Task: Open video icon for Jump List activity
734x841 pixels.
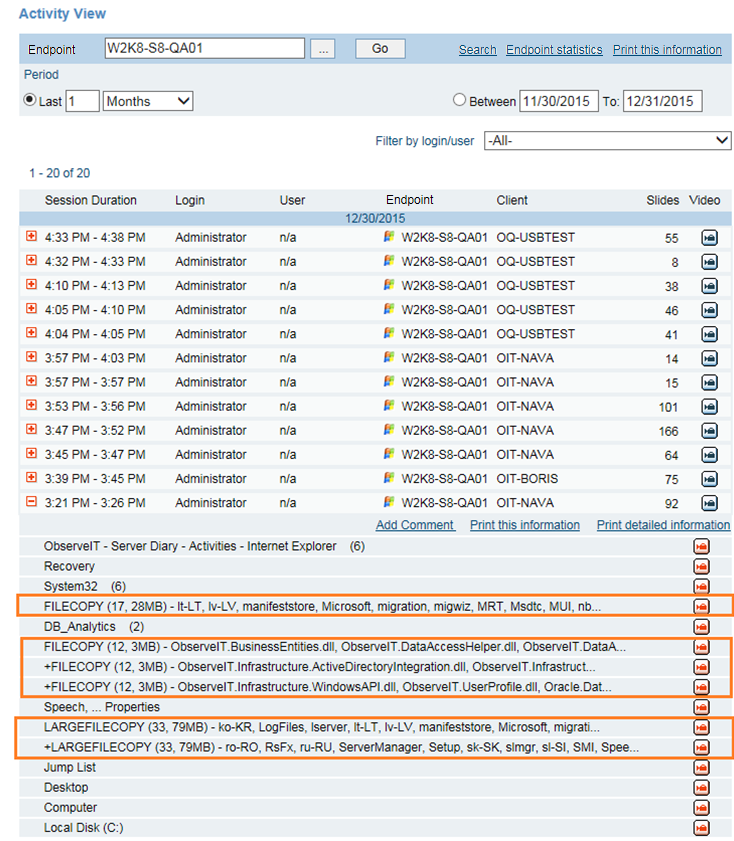Action: pos(701,768)
